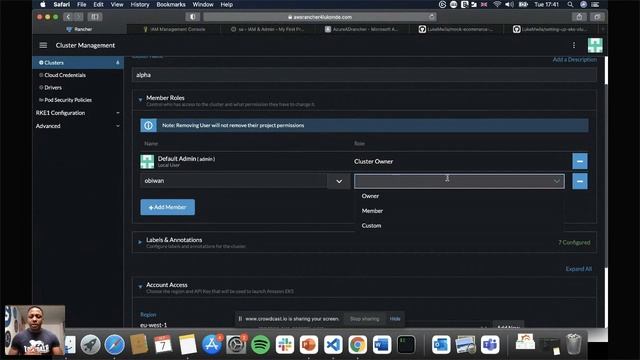Viewport: 640px width, 360px height.
Task: Click the Add a Description link
Action: click(575, 60)
